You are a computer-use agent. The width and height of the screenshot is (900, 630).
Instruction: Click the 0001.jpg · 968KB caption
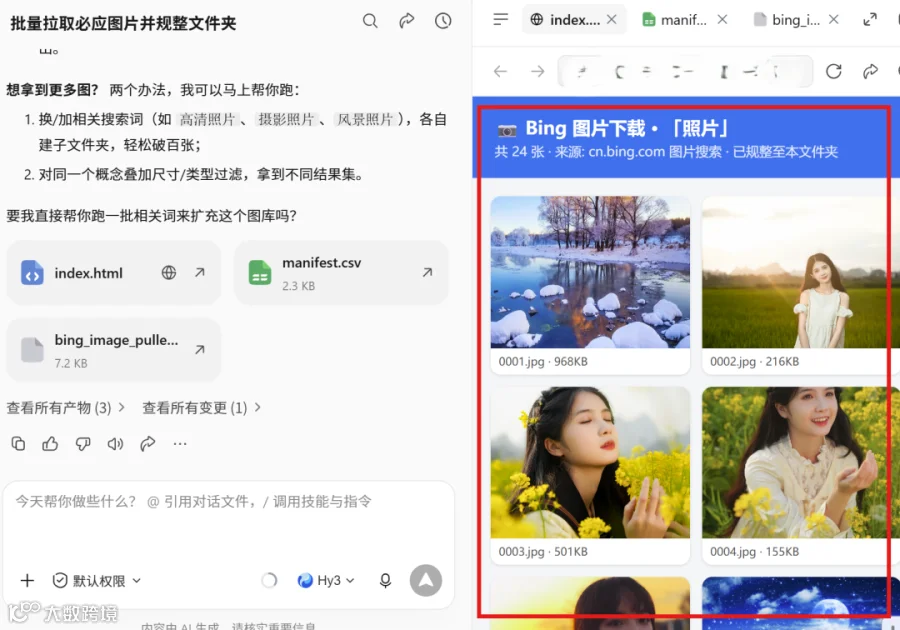tap(543, 361)
